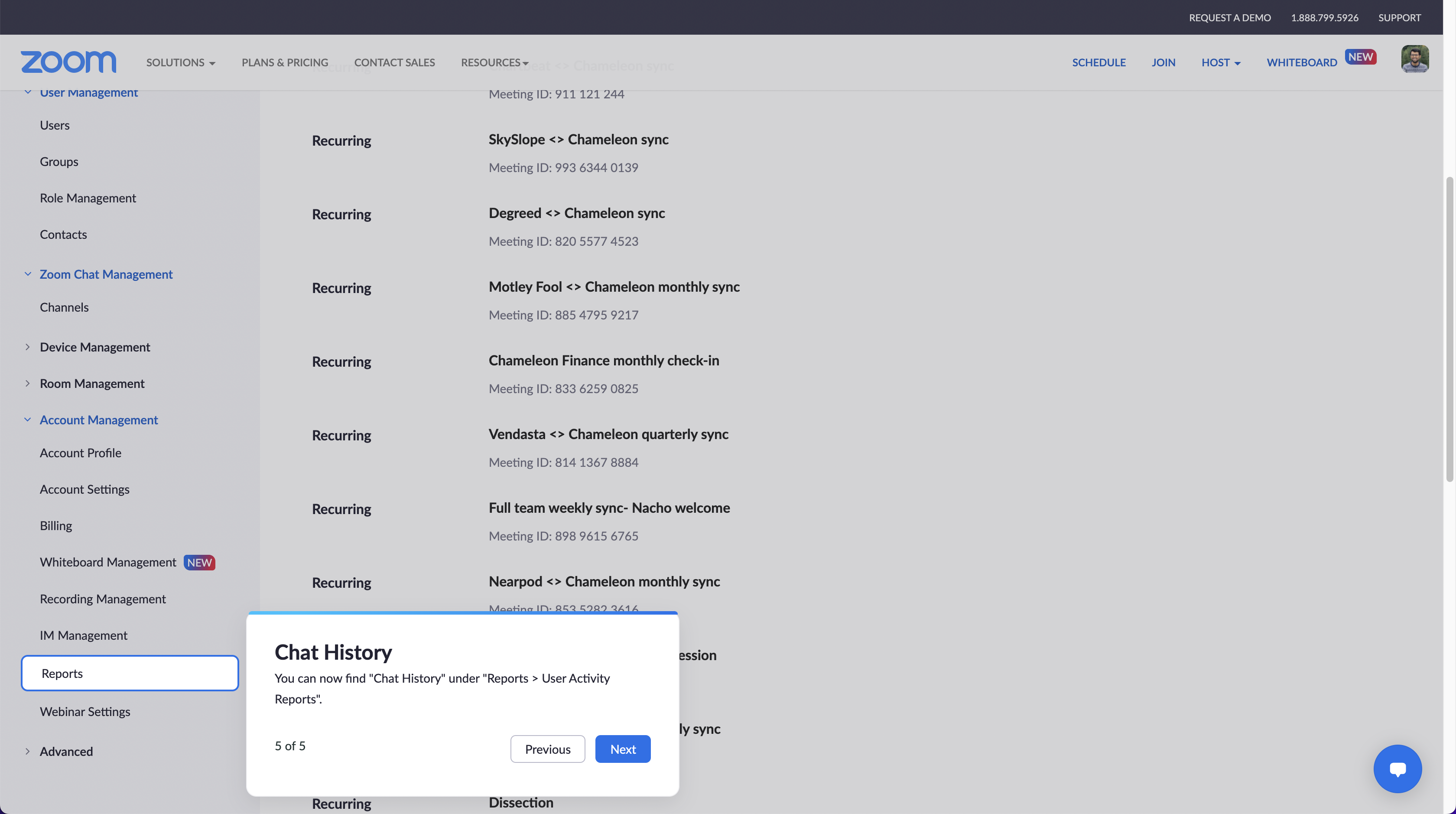Open the HOST dropdown
The image size is (1456, 814).
pos(1221,62)
